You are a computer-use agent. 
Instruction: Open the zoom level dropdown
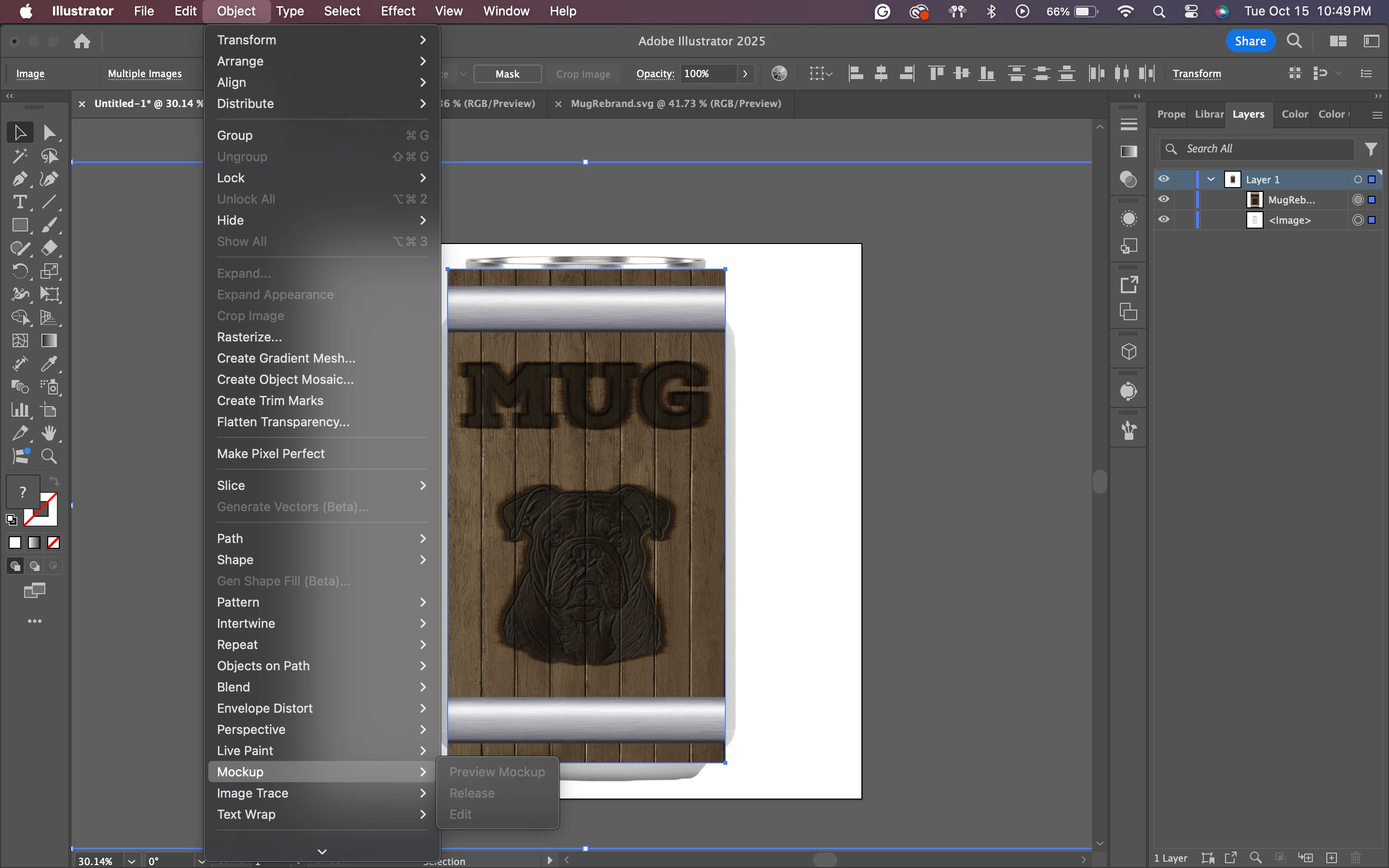tap(132, 861)
